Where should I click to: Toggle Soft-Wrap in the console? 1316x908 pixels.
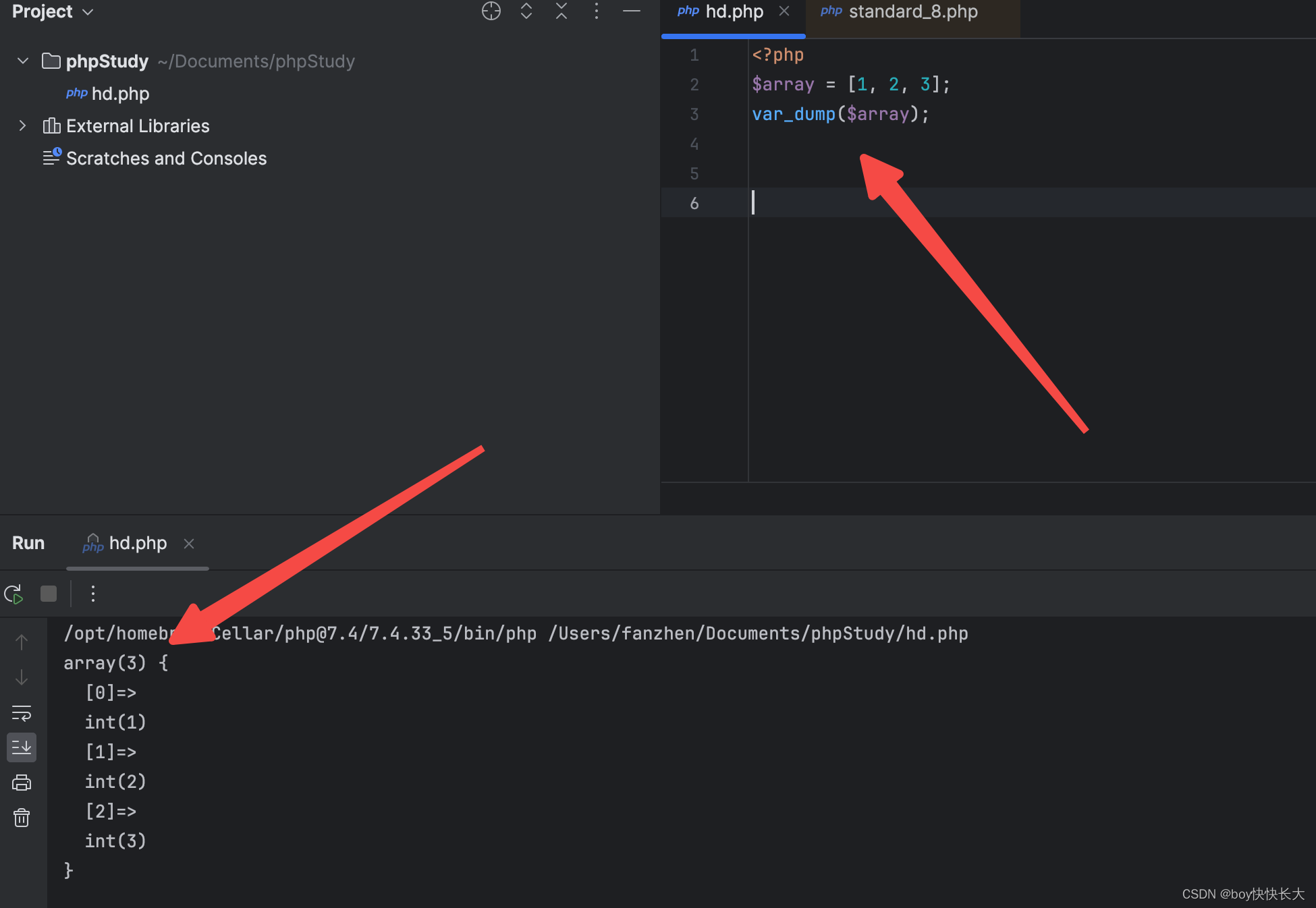tap(22, 713)
